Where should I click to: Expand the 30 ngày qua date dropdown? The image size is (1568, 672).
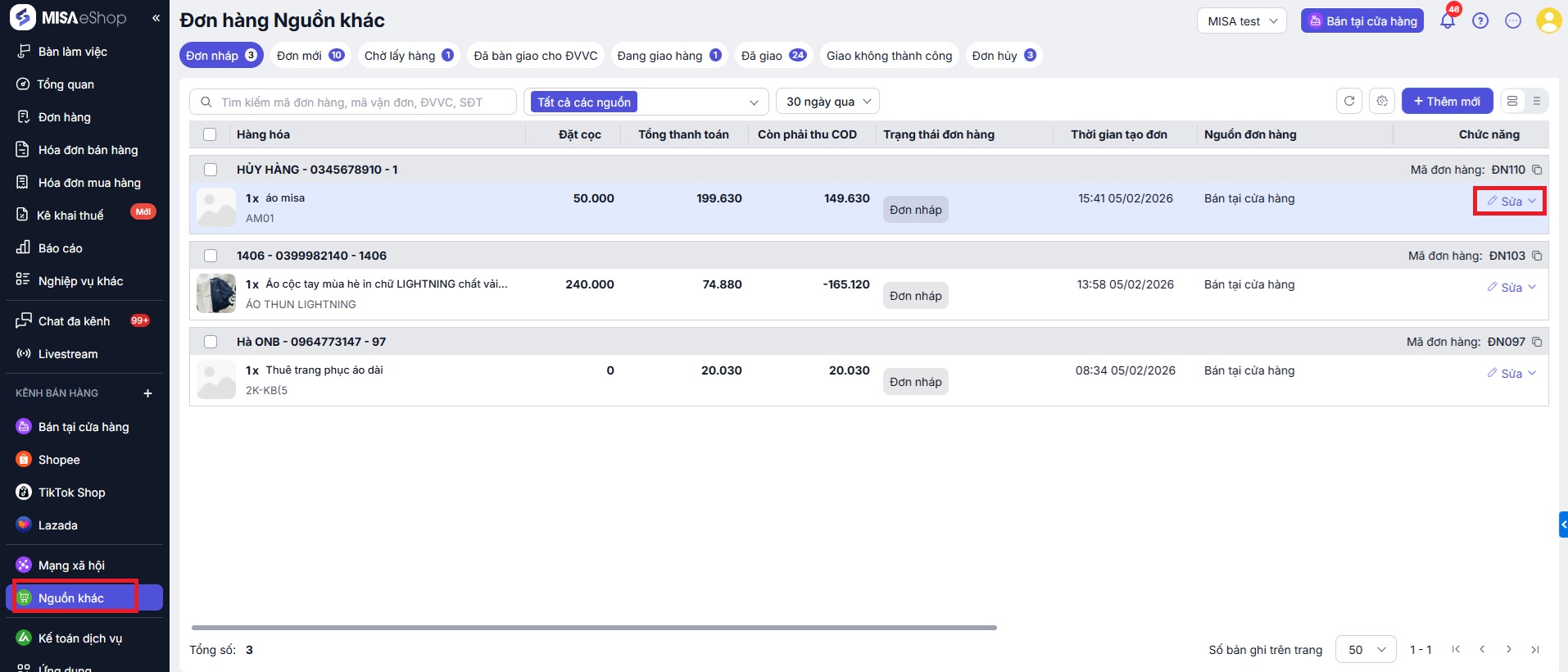click(827, 102)
